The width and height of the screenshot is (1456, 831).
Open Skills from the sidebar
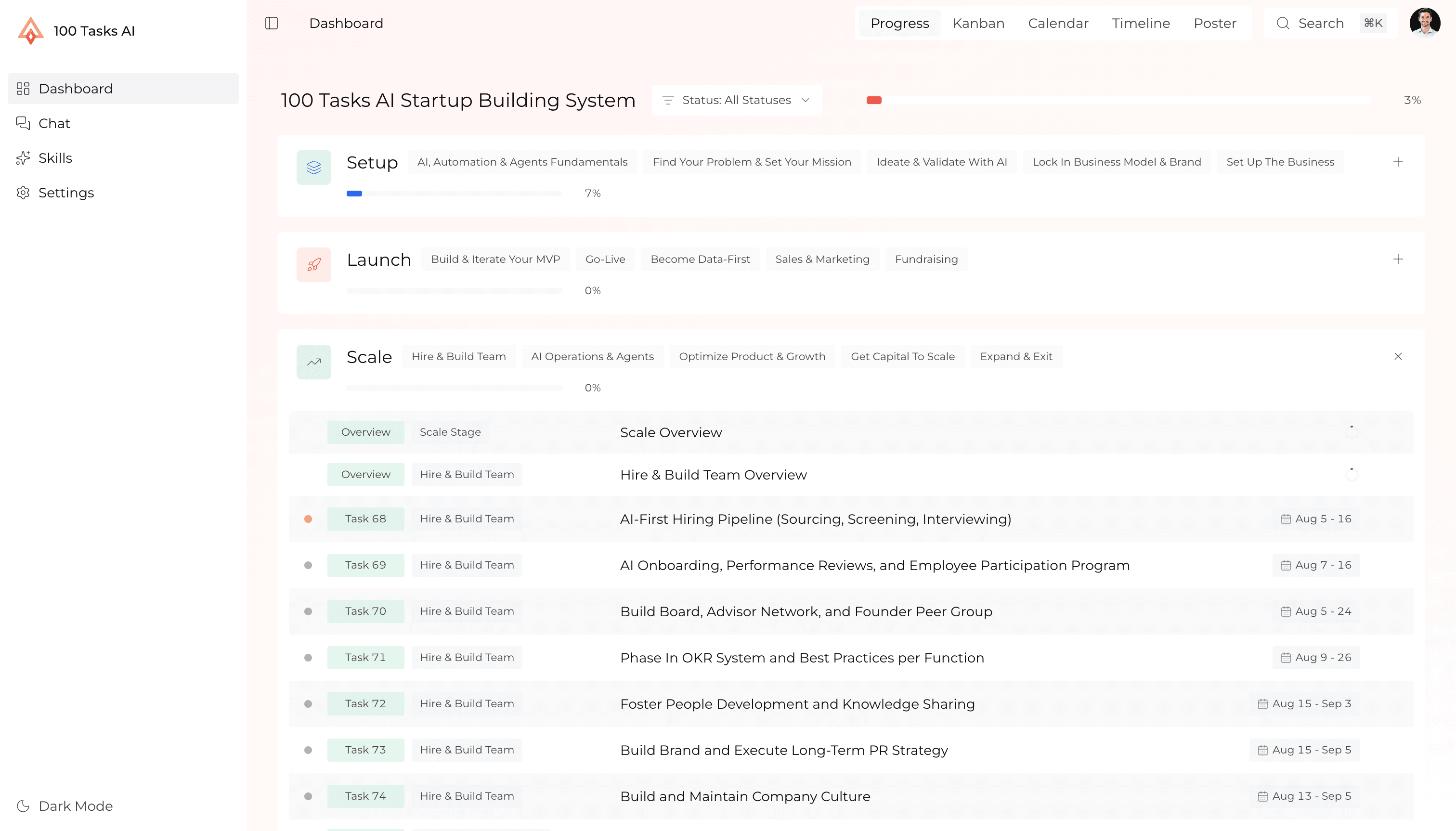click(123, 158)
